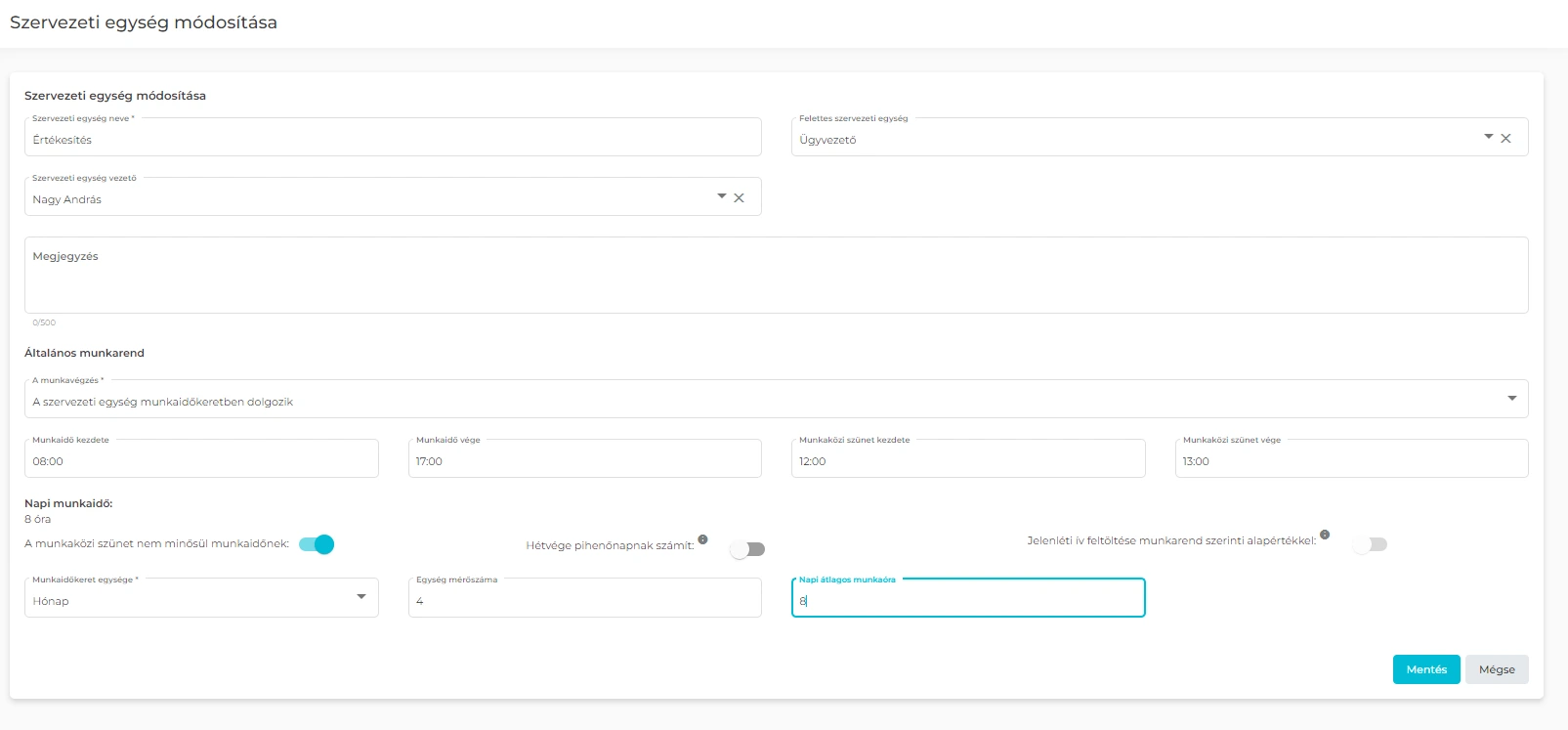Screen dimensions: 1568x730
Task: Click the Egység mérőszáma input field
Action: tap(584, 600)
